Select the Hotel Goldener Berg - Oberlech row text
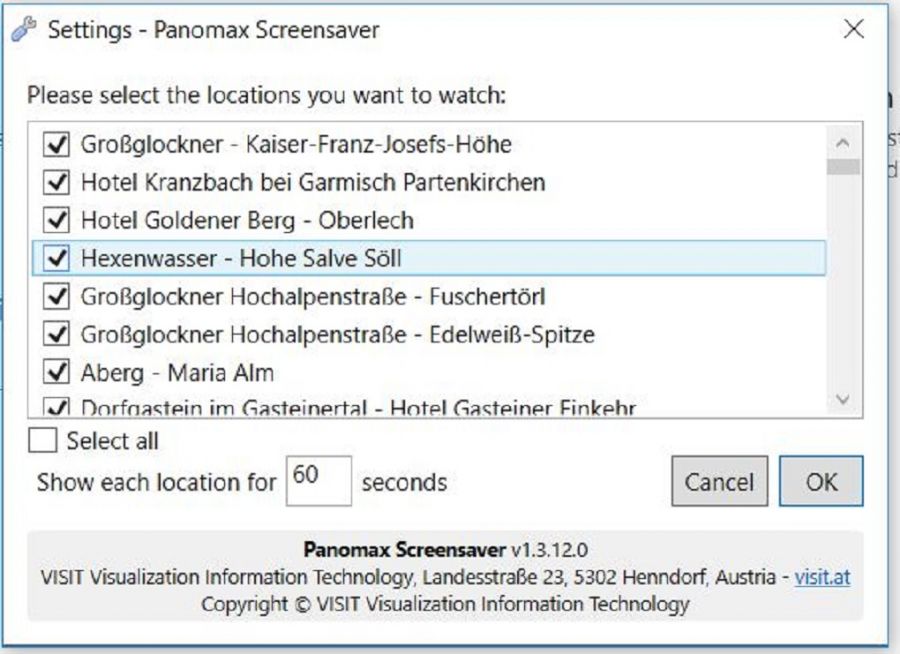900x654 pixels. pyautogui.click(x=247, y=220)
